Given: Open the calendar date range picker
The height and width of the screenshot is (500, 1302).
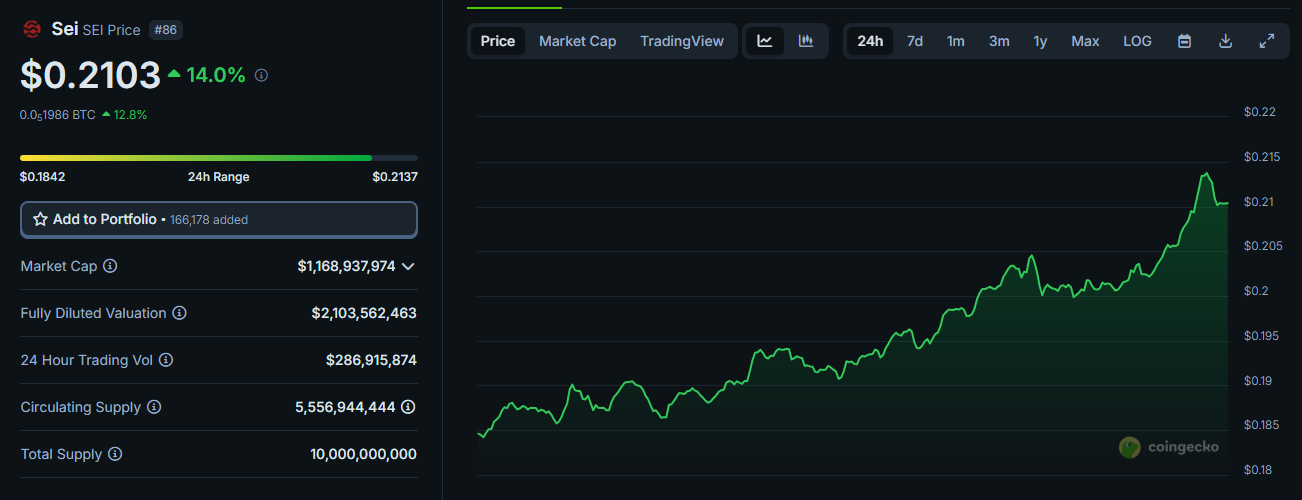Looking at the screenshot, I should pyautogui.click(x=1184, y=41).
